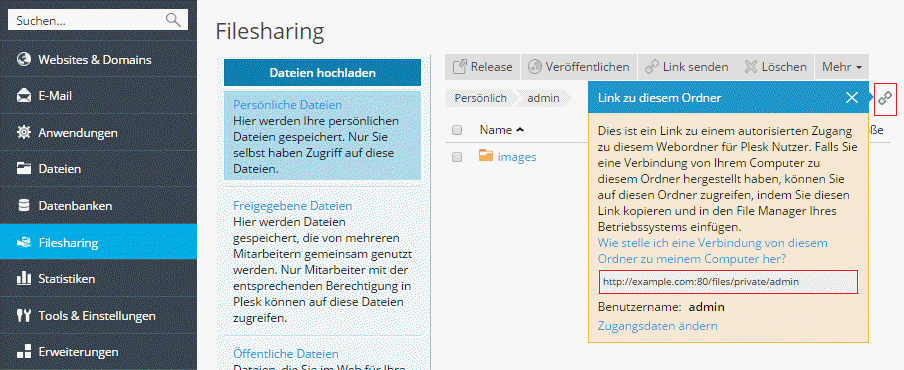Click the Persönlich breadcrumb
904x370 pixels.
point(480,98)
